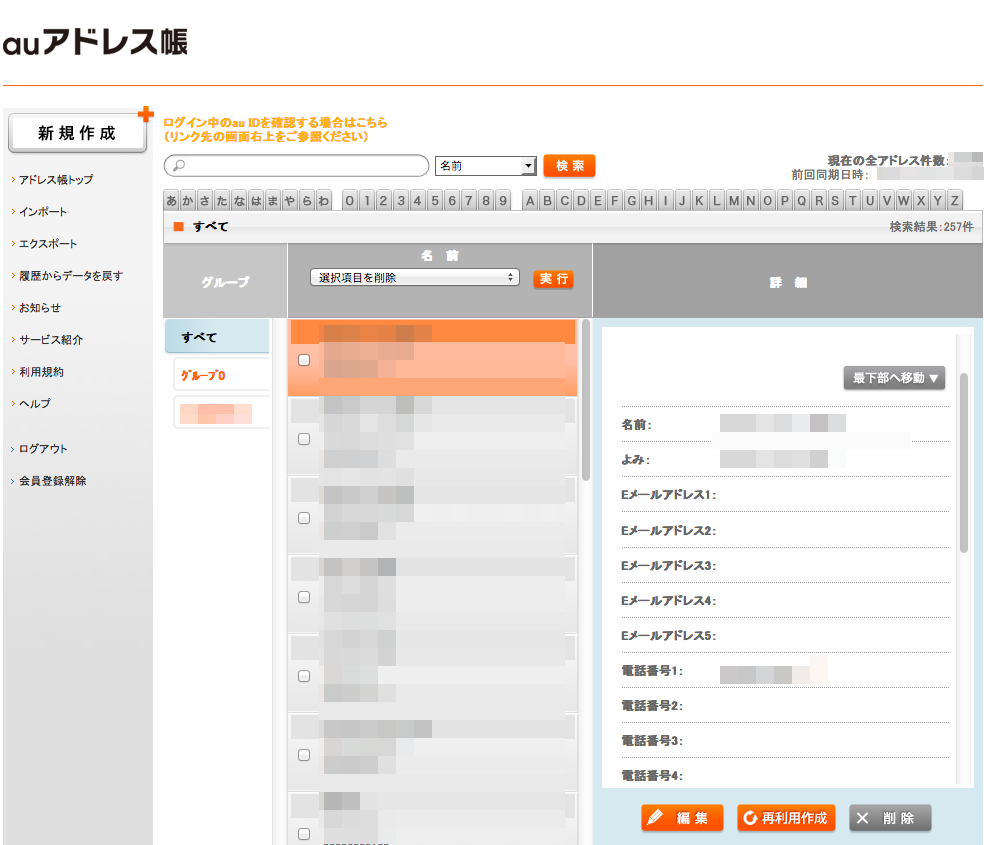Filter contacts by letter M key
This screenshot has height=845, width=984.
(734, 201)
